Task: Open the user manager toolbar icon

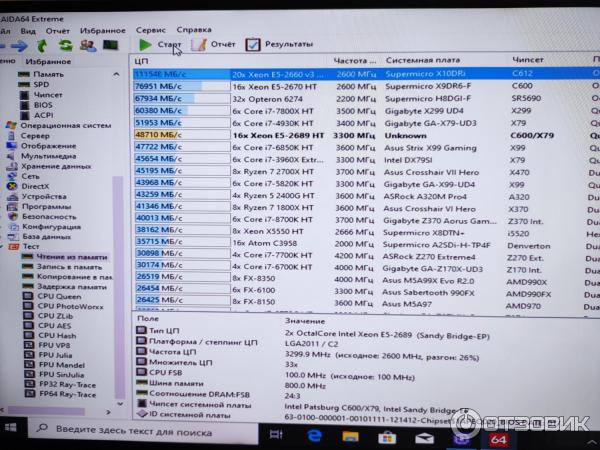Action: tap(88, 46)
